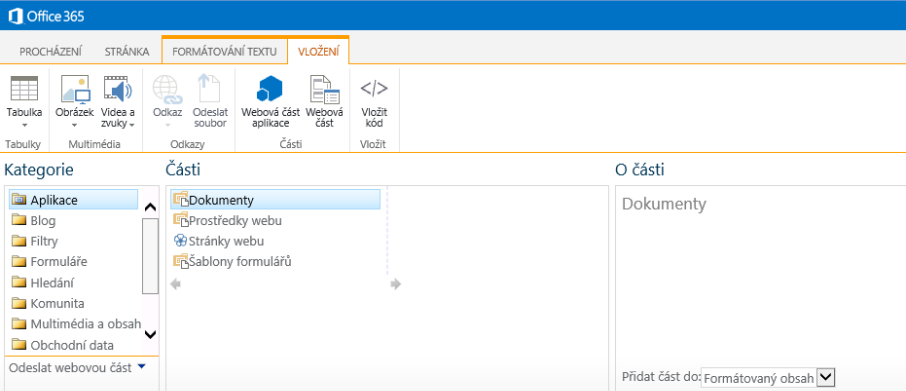Viewport: 906px width, 391px height.
Task: Click the Odkaz link icon
Action: (168, 90)
